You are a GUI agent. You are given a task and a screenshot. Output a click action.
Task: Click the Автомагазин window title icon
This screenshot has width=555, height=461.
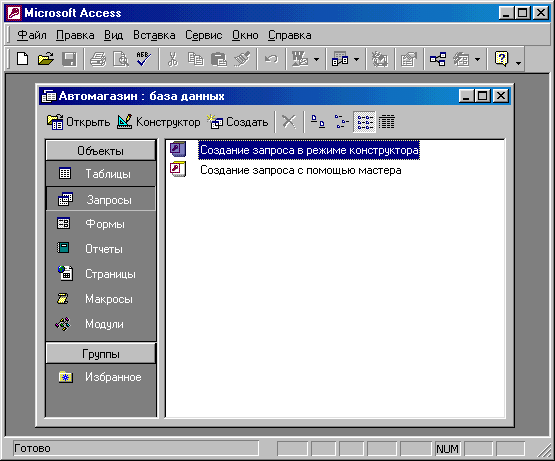tap(48, 96)
